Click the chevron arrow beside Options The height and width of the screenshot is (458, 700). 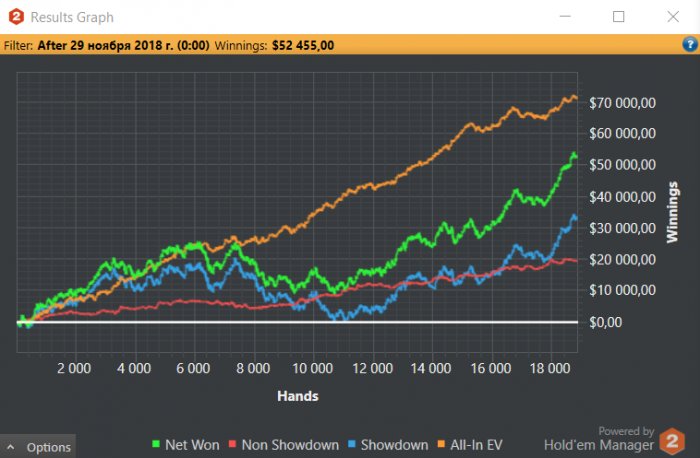point(11,447)
